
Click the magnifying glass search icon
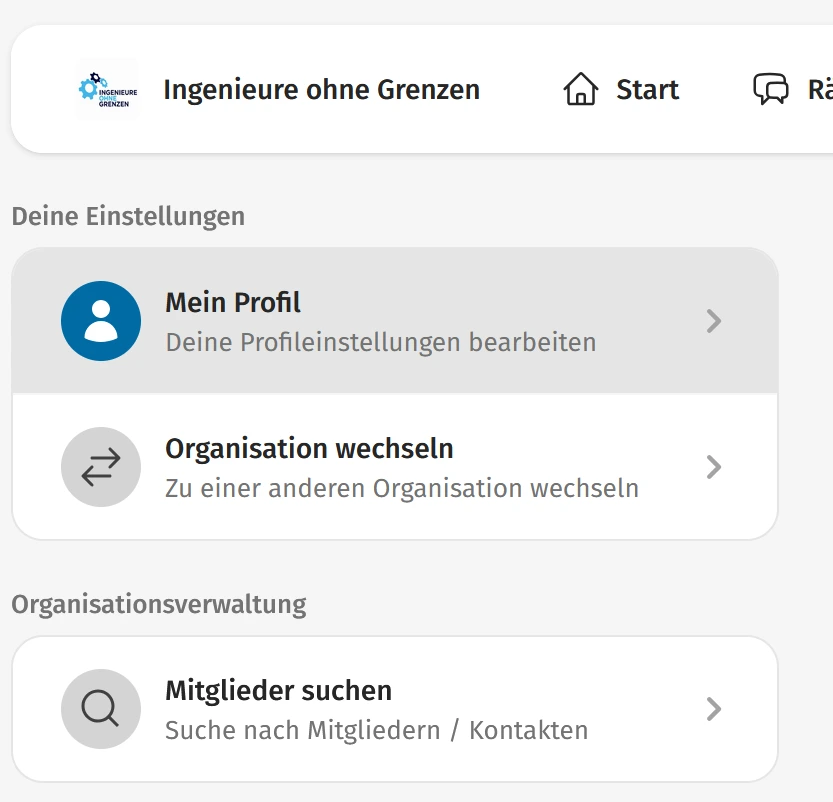(101, 709)
